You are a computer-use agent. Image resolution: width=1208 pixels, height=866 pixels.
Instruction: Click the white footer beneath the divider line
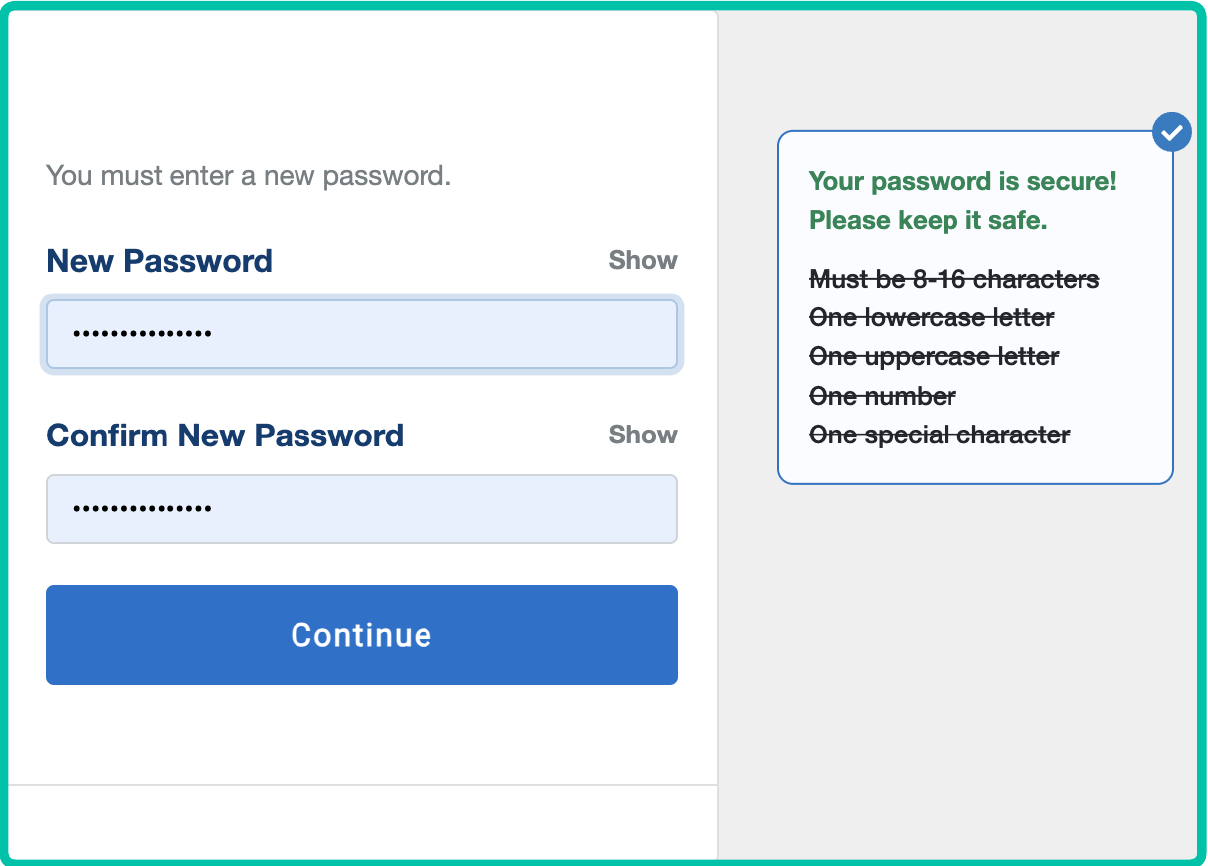click(362, 822)
